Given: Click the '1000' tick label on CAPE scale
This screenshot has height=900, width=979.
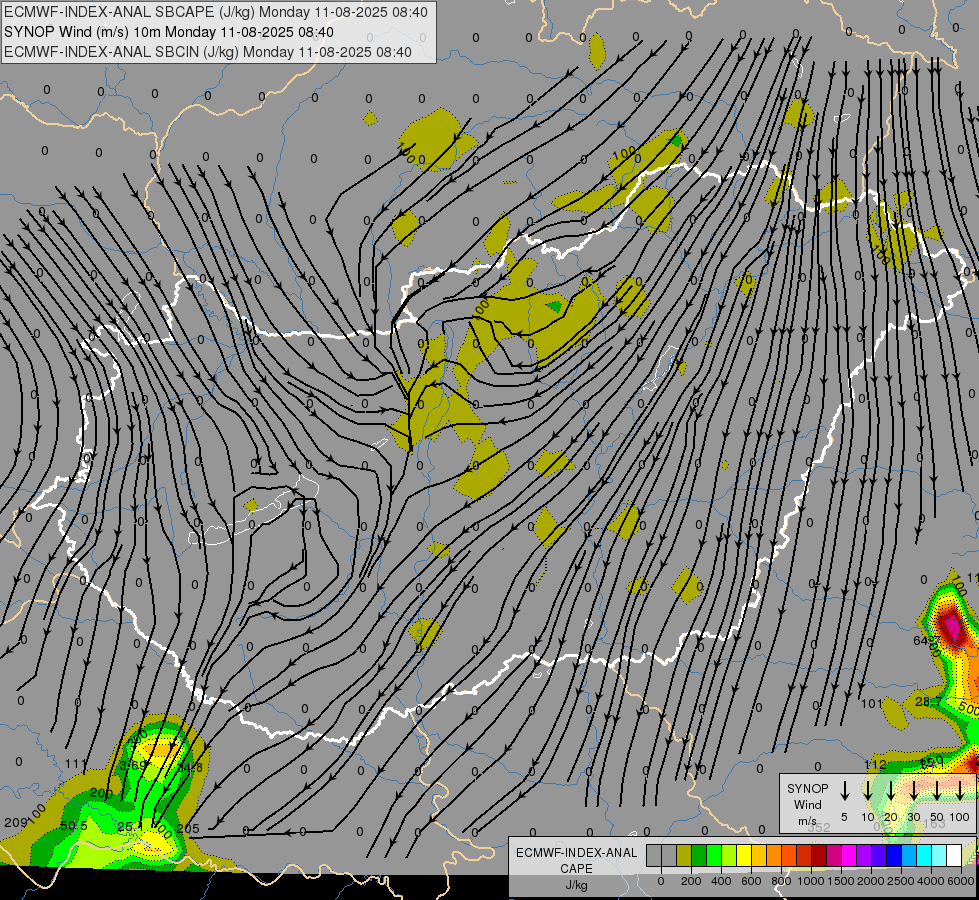Looking at the screenshot, I should (811, 881).
